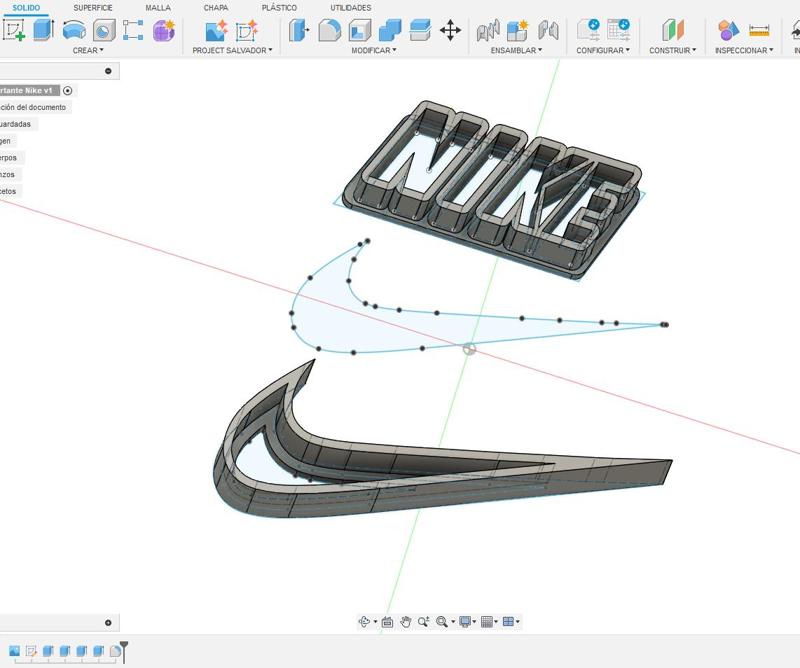Viewport: 800px width, 668px height.
Task: Activate the Pan hand tool
Action: pyautogui.click(x=406, y=622)
